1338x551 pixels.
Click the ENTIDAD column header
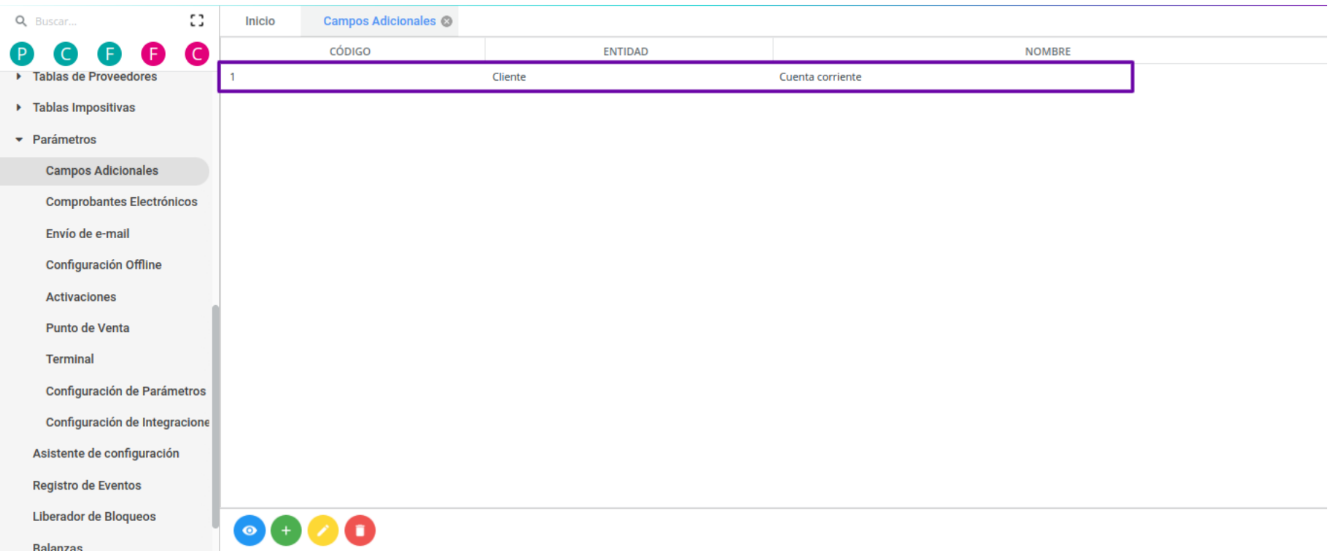[626, 51]
